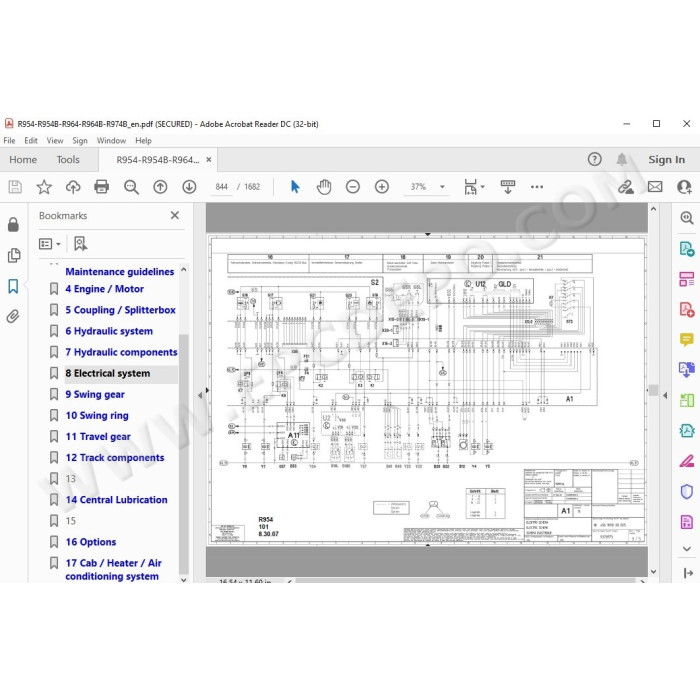The height and width of the screenshot is (700, 700).
Task: Open bookmark 6 Hydraulic system
Action: (x=109, y=331)
